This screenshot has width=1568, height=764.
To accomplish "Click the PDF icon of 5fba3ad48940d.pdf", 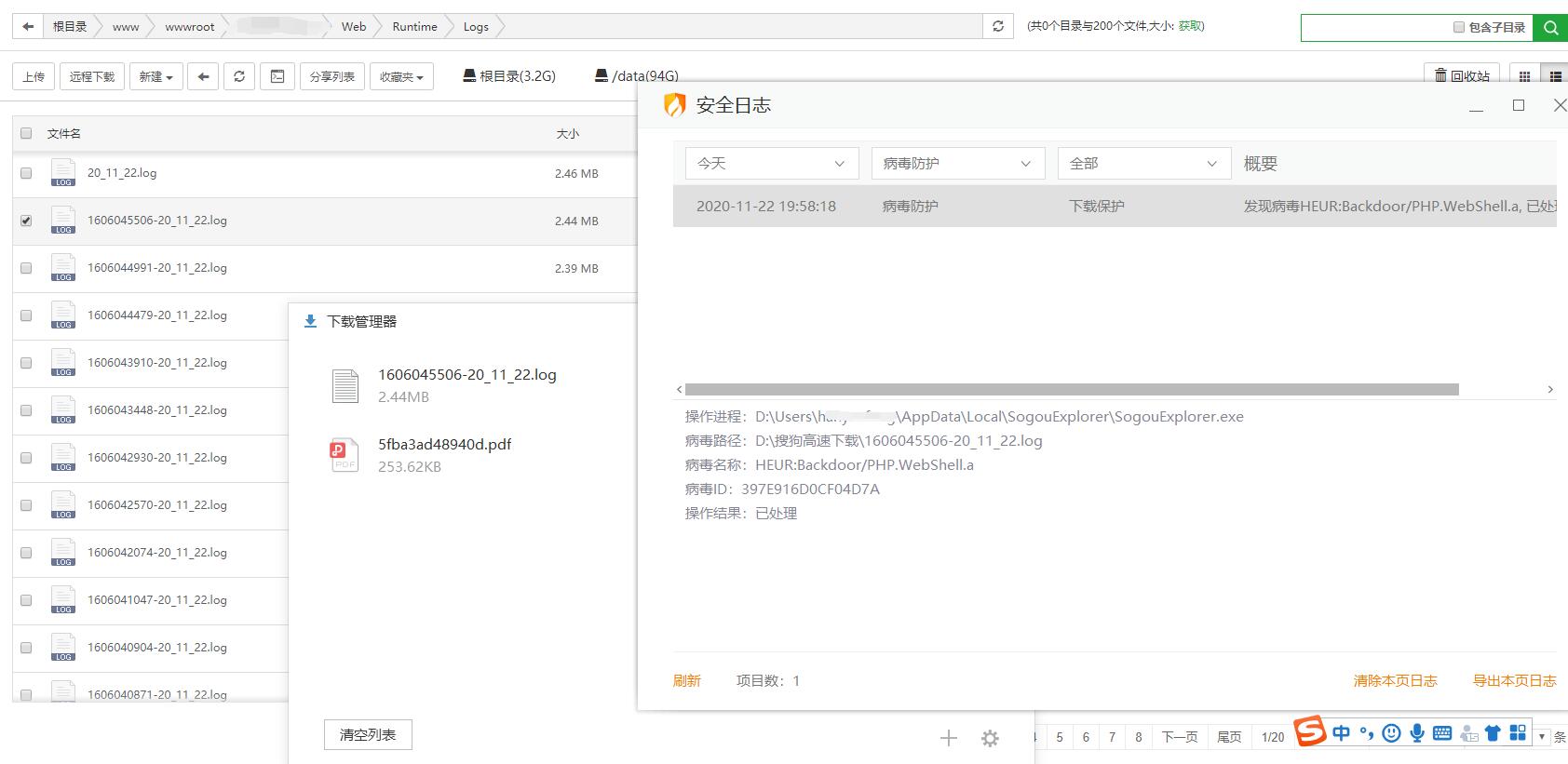I will [345, 455].
